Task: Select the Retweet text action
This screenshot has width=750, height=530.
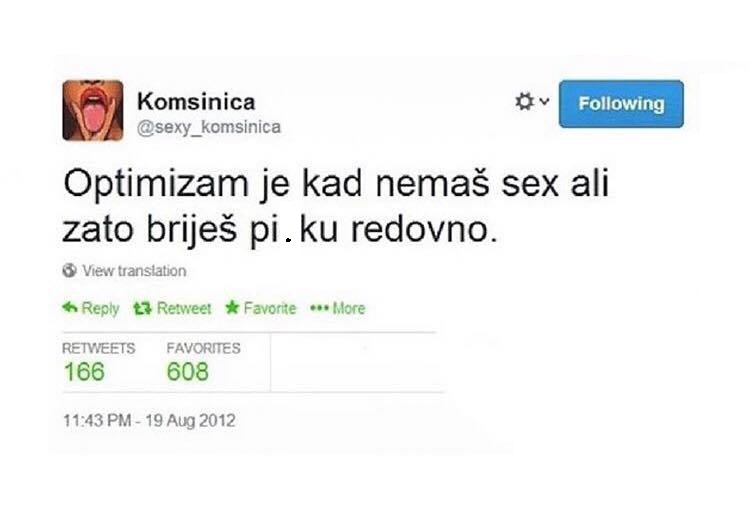Action: point(184,308)
